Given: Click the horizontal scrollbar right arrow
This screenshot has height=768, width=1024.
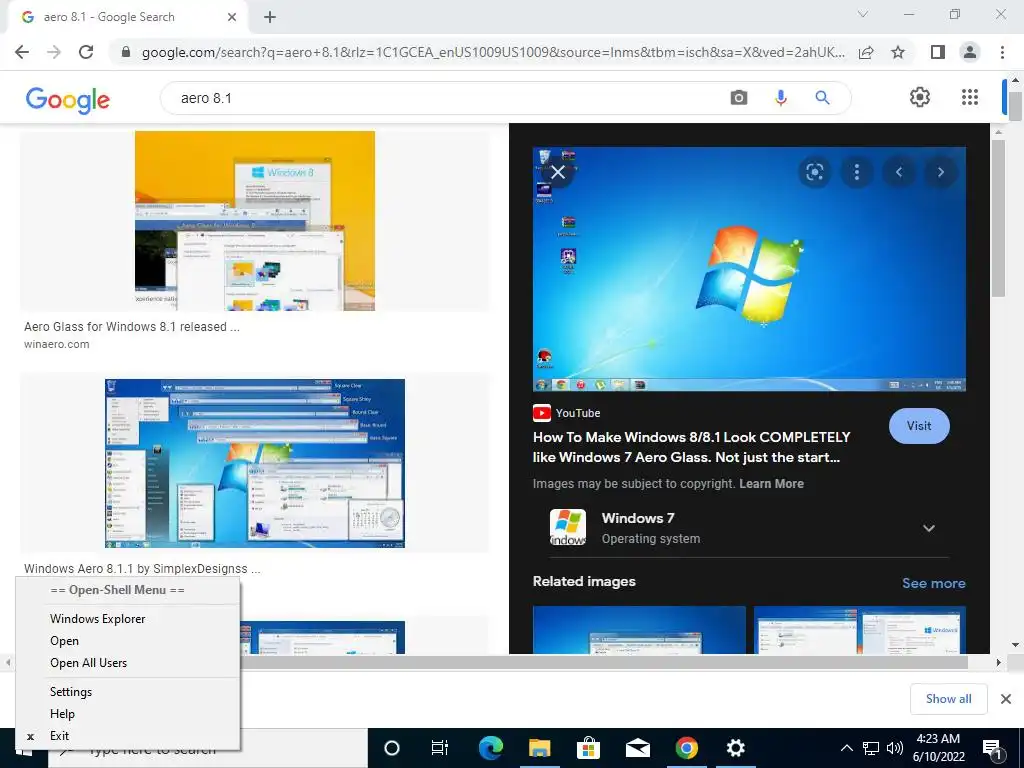Looking at the screenshot, I should (998, 662).
